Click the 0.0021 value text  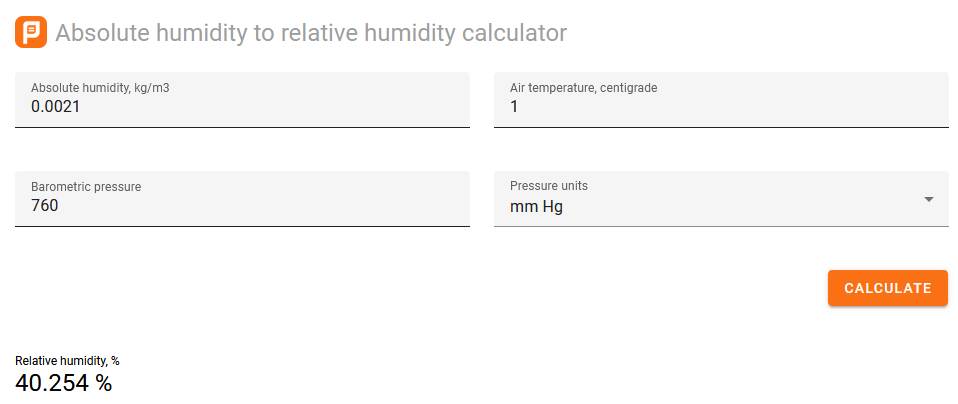pyautogui.click(x=55, y=106)
